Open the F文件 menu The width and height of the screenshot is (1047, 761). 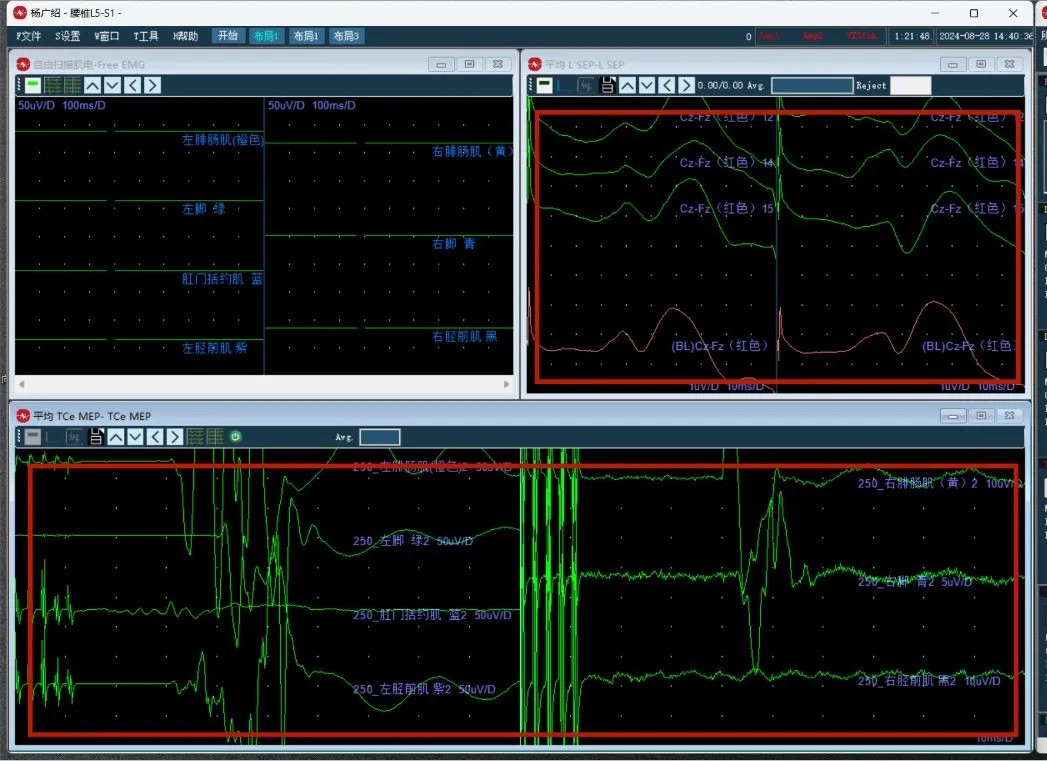[30, 36]
